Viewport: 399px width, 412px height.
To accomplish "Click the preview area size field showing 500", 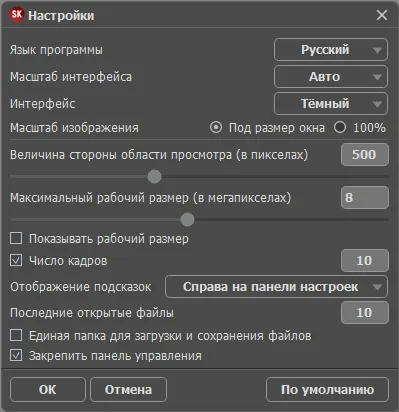I will coord(365,154).
